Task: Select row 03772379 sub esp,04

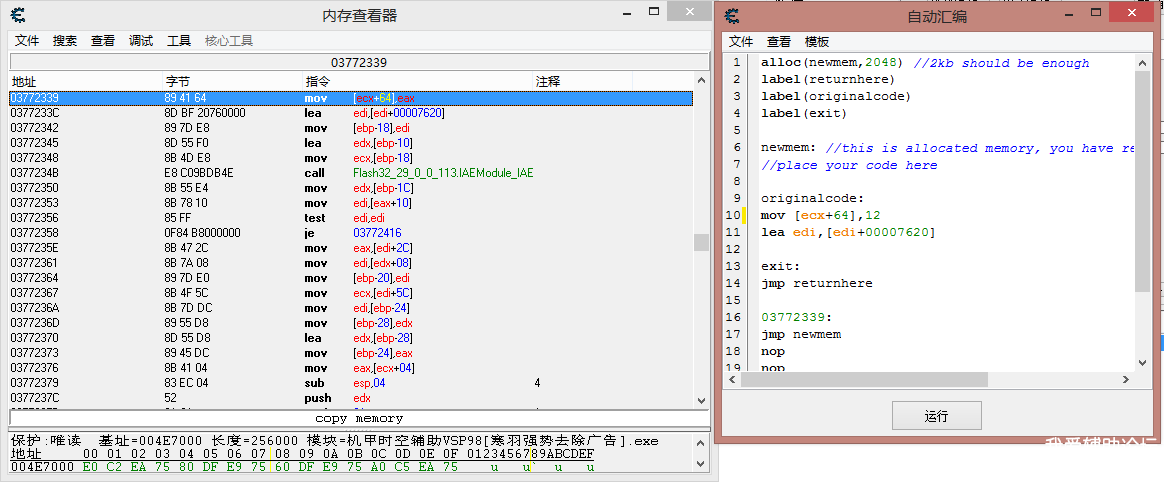Action: 351,383
